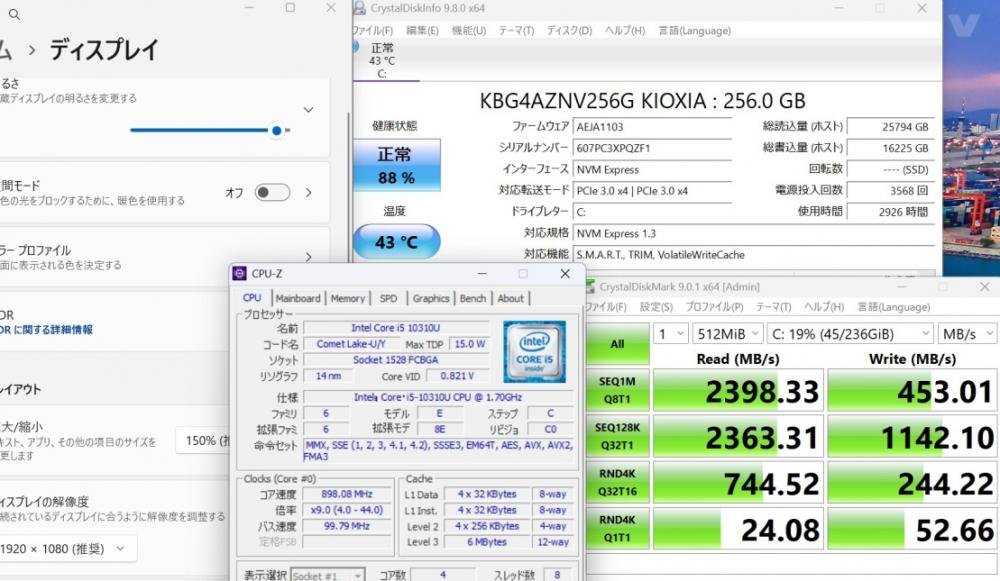This screenshot has width=1000, height=581.
Task: Click the usage hours value 2926 時間
Action: coord(891,212)
